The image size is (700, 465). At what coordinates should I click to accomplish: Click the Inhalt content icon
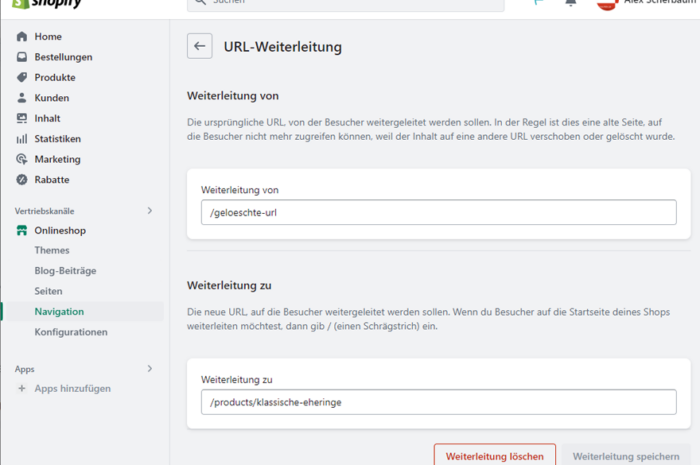click(x=22, y=118)
